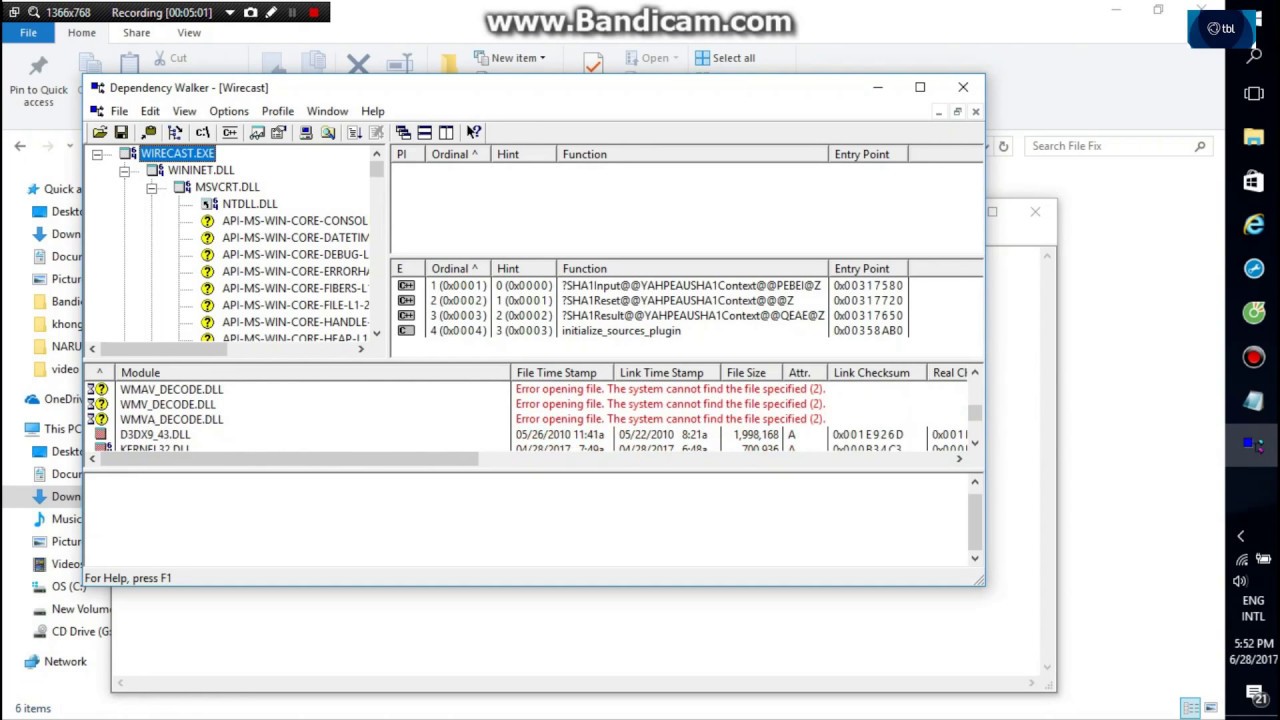
Task: Open the New item dropdown in Explorer ribbon
Action: pyautogui.click(x=510, y=58)
